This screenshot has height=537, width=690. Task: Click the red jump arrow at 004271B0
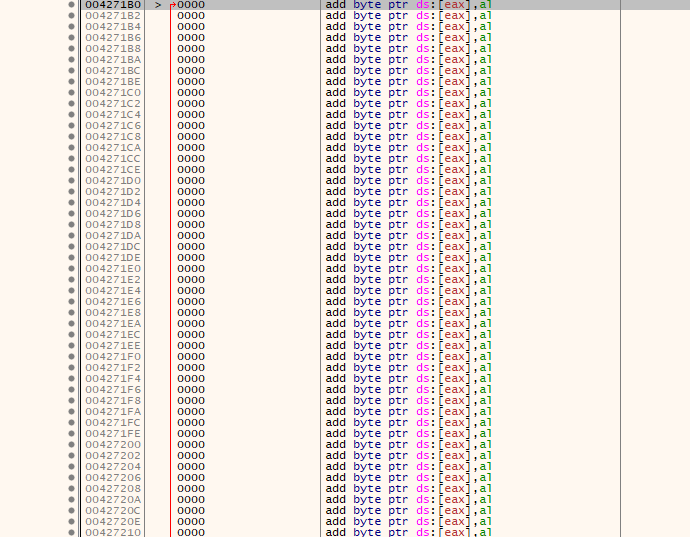pos(172,5)
